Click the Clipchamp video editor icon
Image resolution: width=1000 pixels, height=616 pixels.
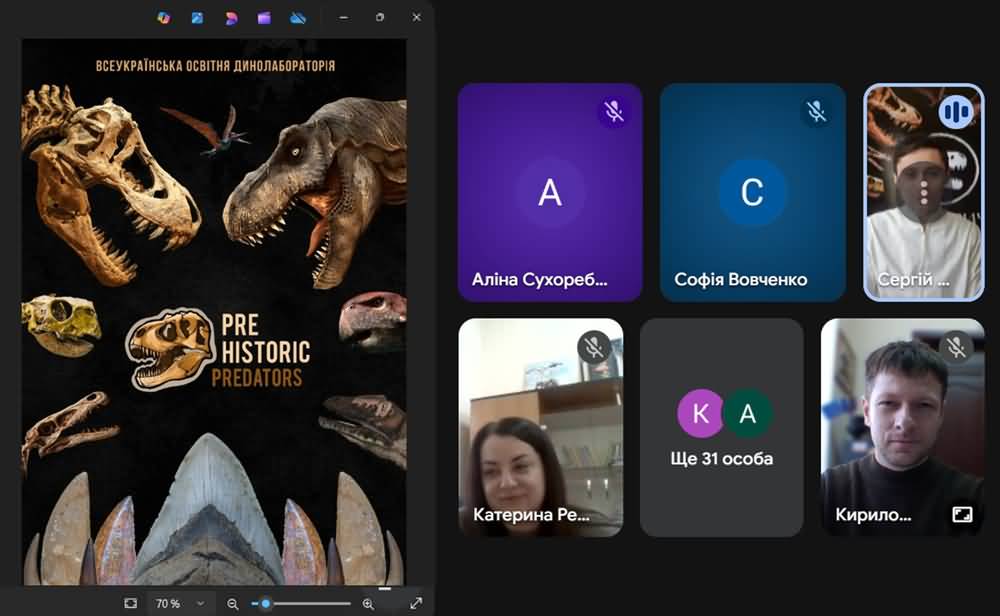[x=264, y=17]
